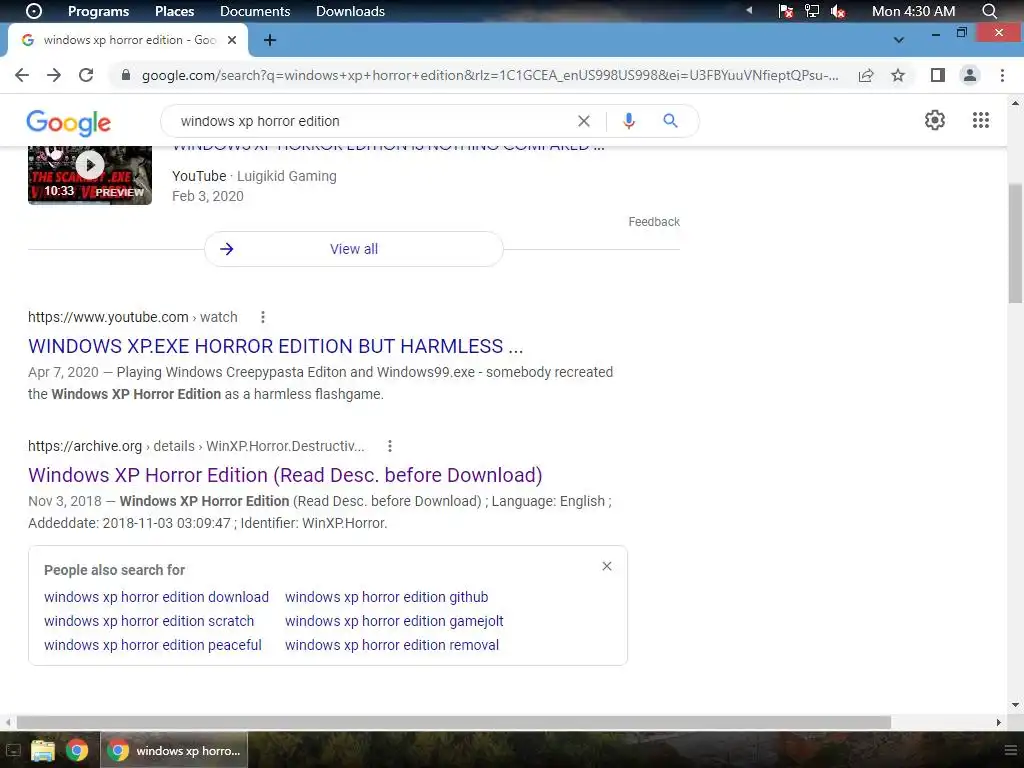This screenshot has height=768, width=1024.
Task: Open the main menu circle icon
Action: (33, 11)
